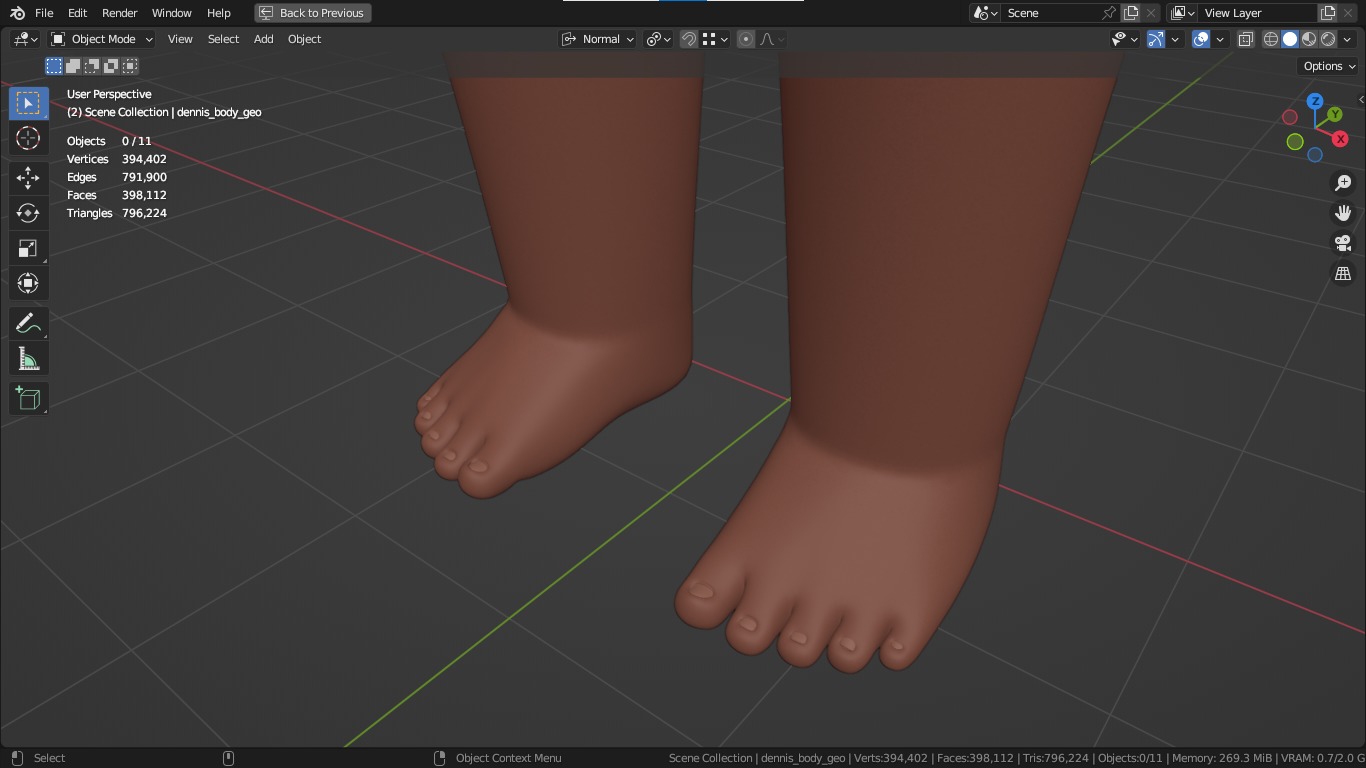
Task: Expand the sidebar with the edge arrow
Action: coord(1360,100)
